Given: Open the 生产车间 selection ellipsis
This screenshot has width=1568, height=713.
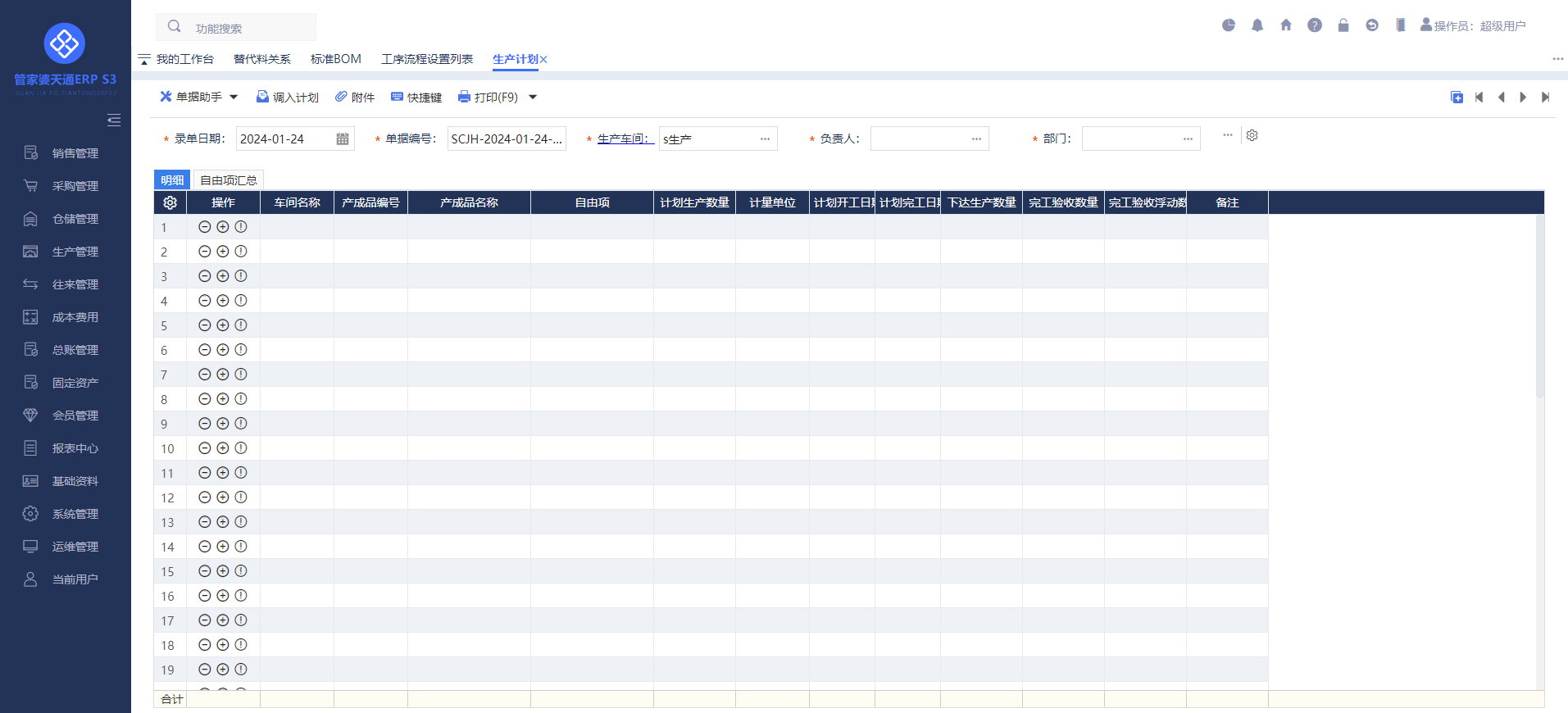Looking at the screenshot, I should (x=765, y=139).
